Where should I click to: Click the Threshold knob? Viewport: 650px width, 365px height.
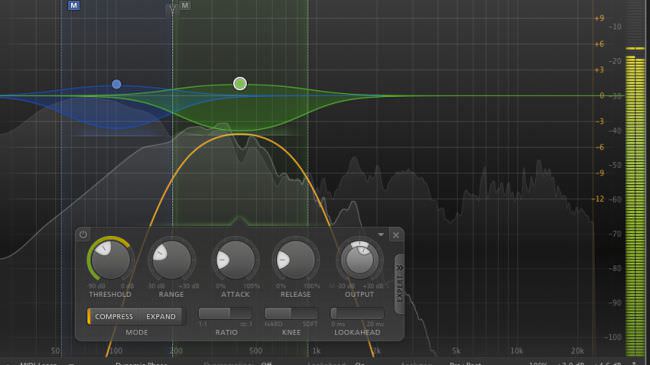110,260
